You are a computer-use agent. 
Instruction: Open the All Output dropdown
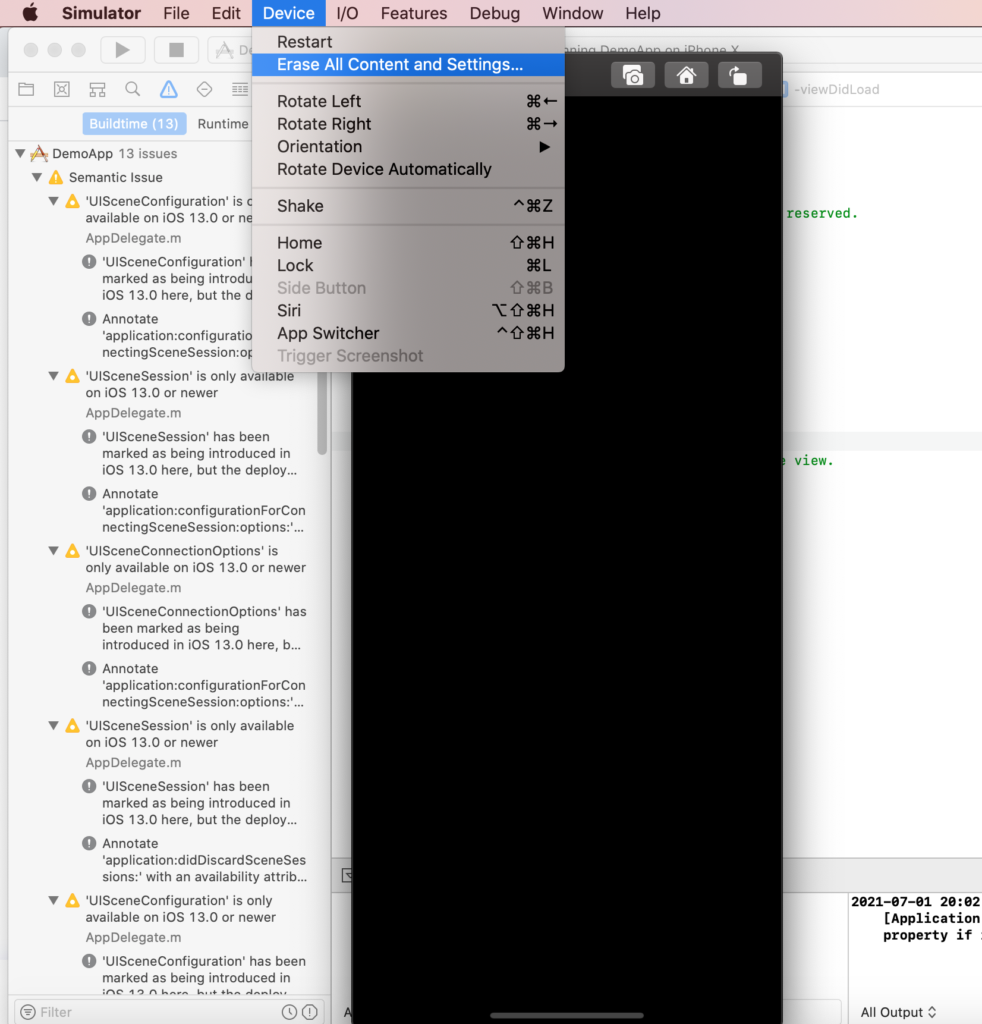click(x=898, y=1012)
